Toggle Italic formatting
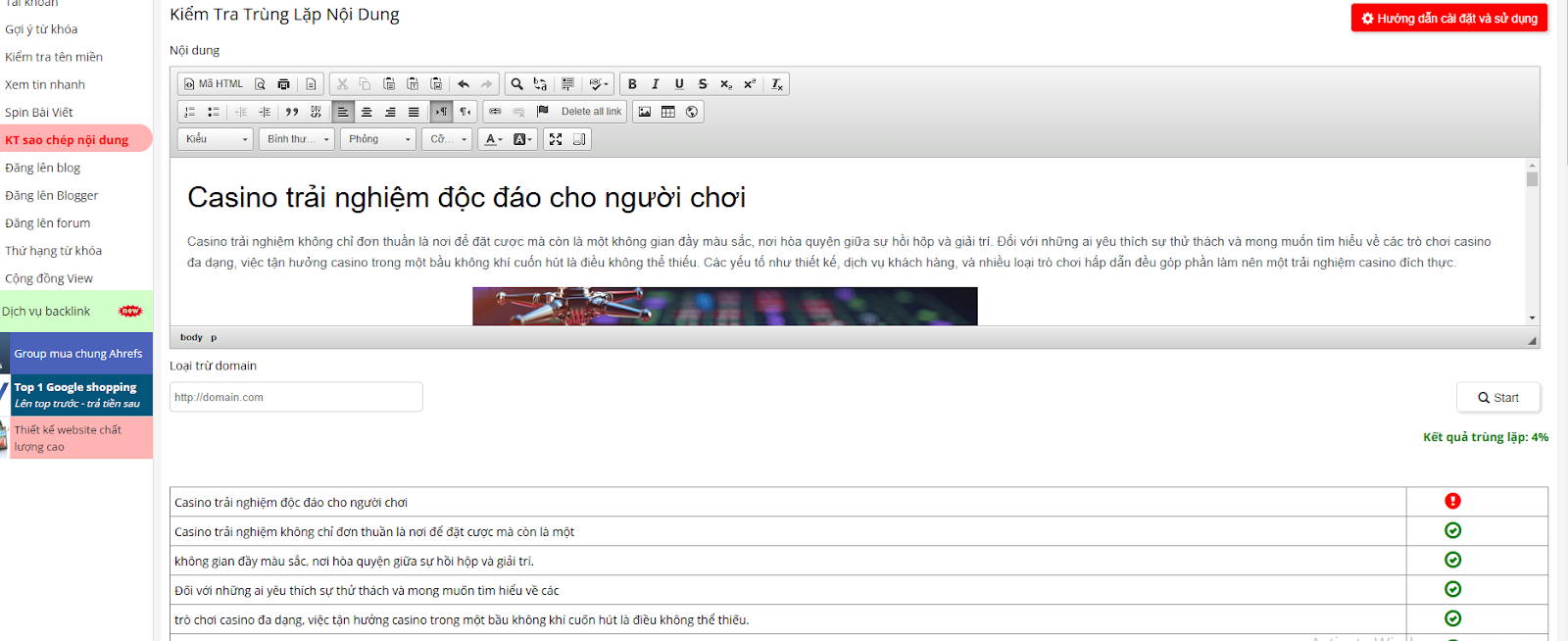The image size is (1568, 641). (x=656, y=84)
